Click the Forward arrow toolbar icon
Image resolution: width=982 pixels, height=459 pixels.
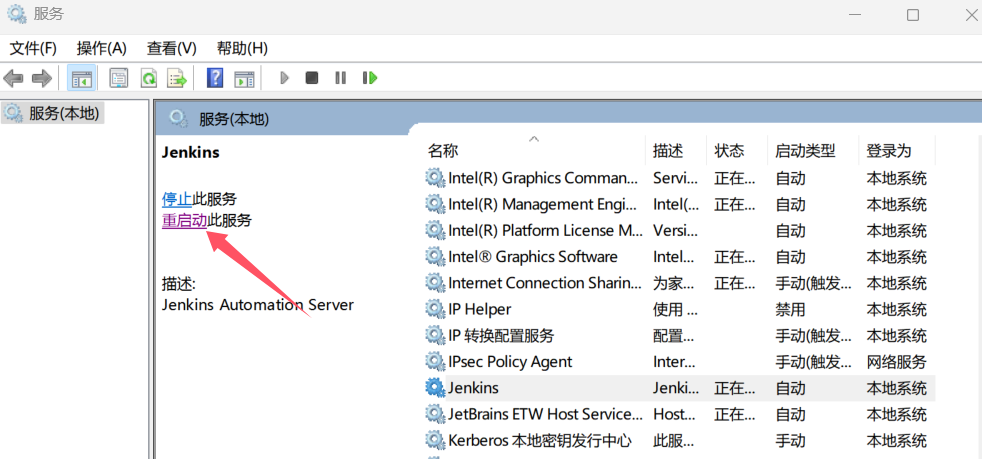[42, 78]
